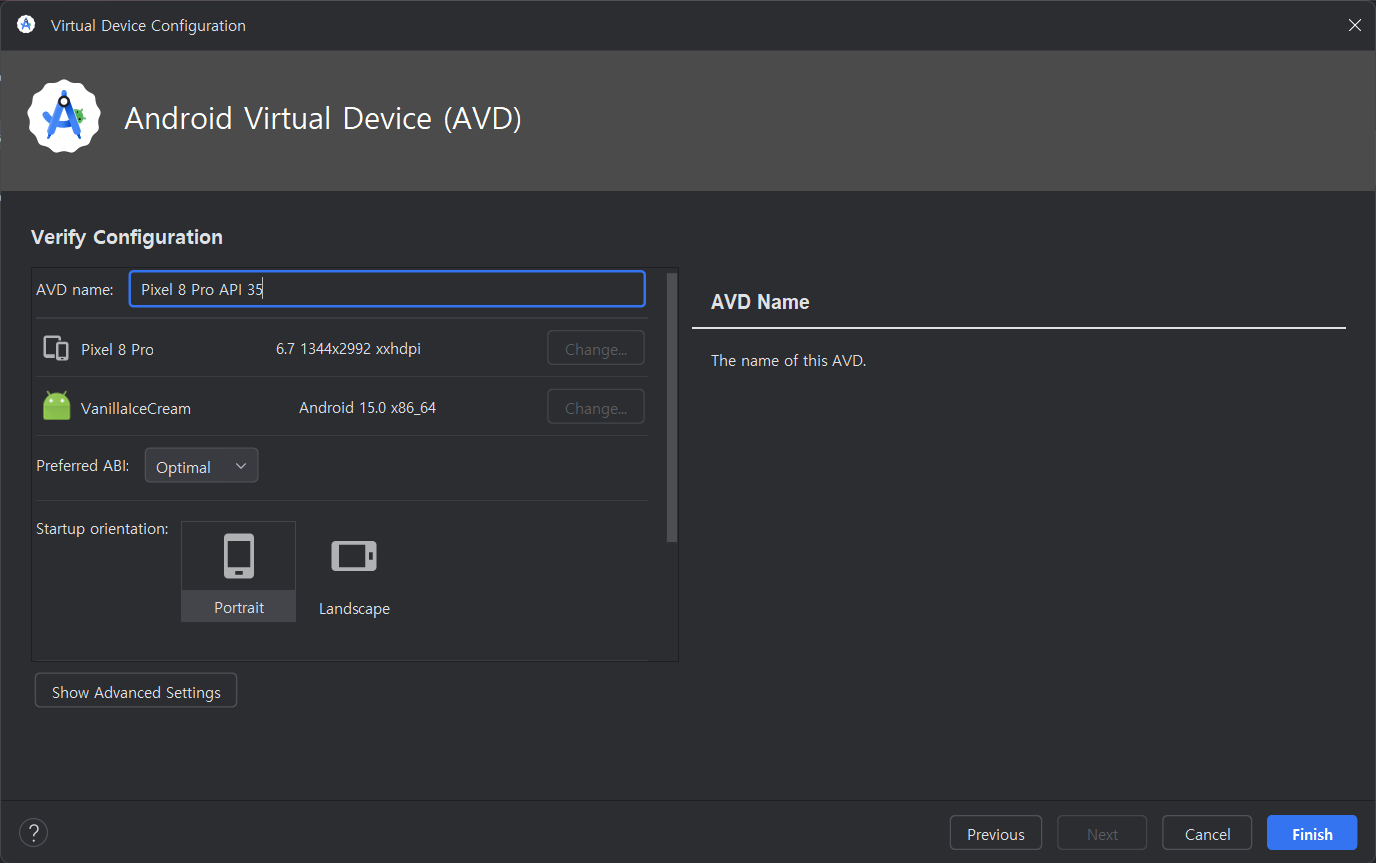This screenshot has height=863, width=1376.
Task: Click the Android Studio logo in header
Action: point(64,116)
